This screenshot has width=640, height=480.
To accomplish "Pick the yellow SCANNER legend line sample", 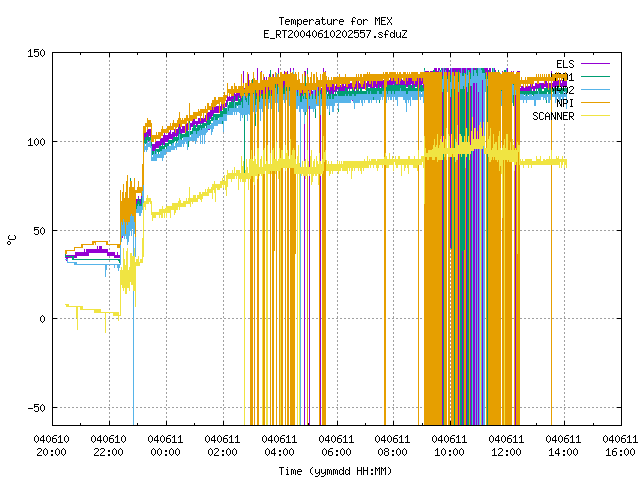I will (x=595, y=116).
